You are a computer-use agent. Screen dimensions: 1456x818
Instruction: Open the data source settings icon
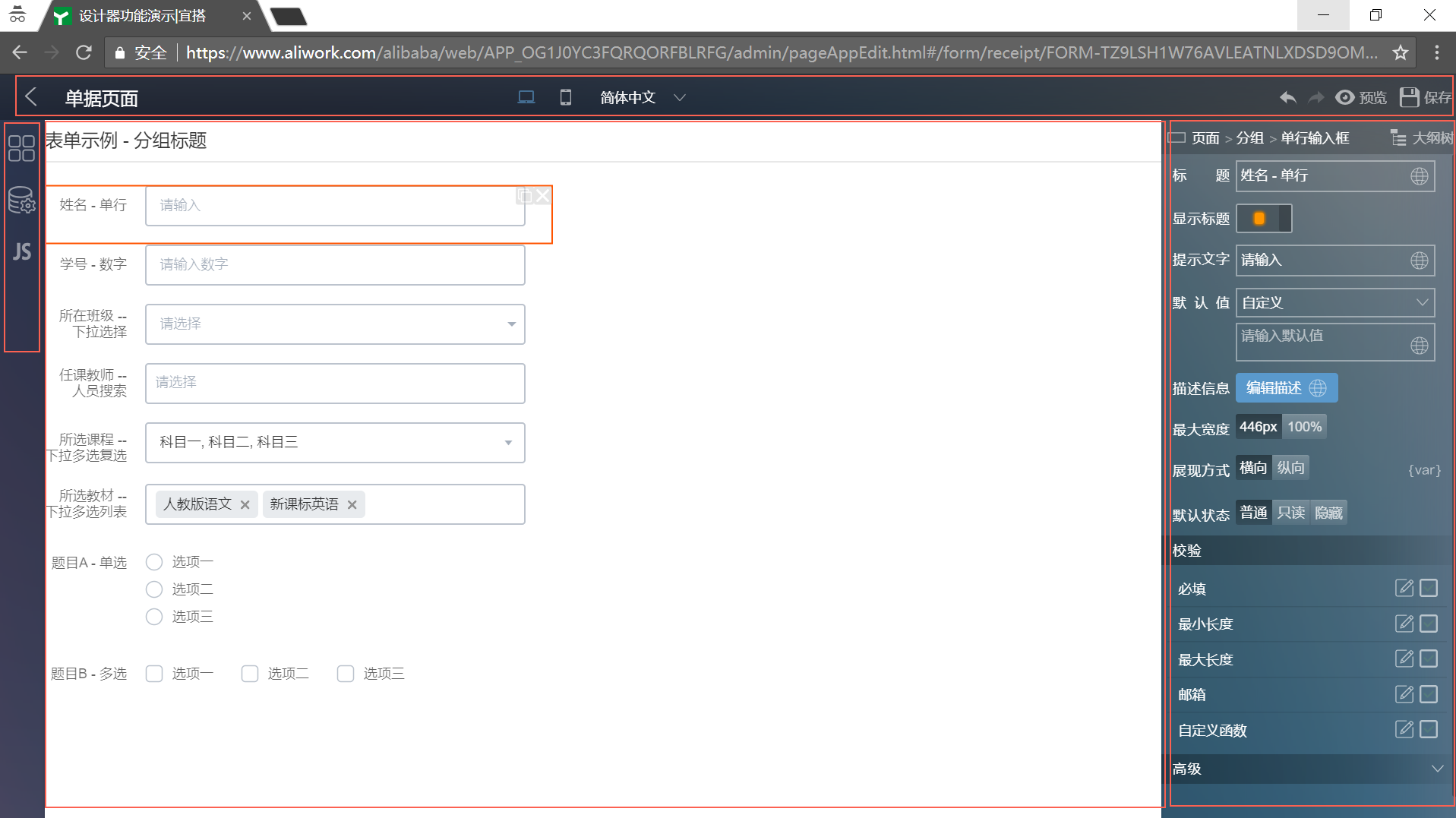(x=21, y=201)
